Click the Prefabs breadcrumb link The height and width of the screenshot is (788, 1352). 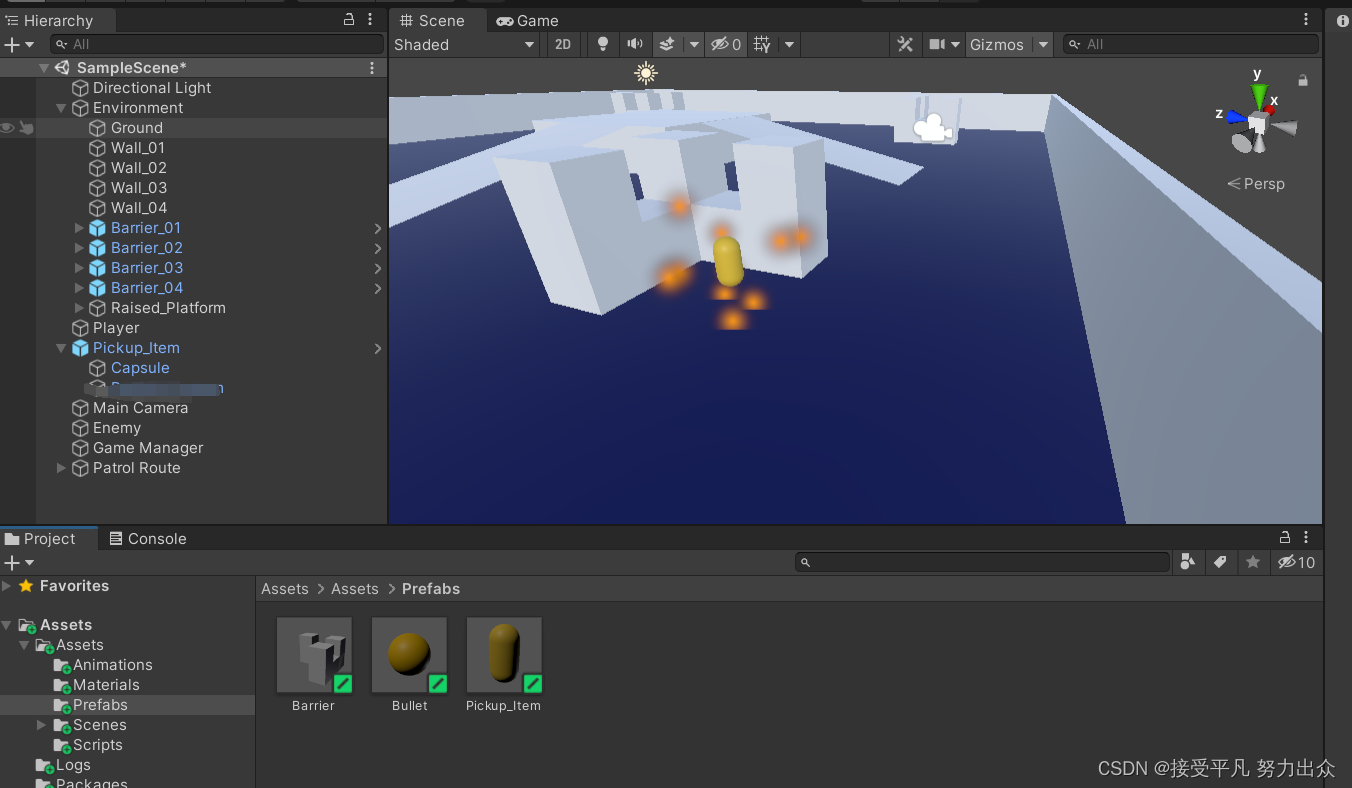[431, 589]
